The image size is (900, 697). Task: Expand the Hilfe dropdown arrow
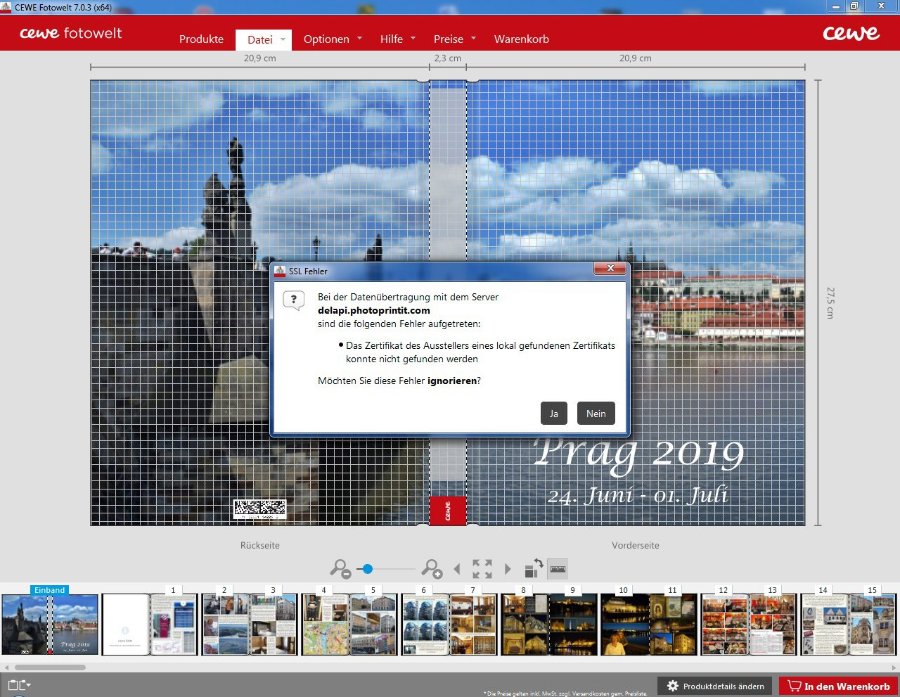click(413, 38)
